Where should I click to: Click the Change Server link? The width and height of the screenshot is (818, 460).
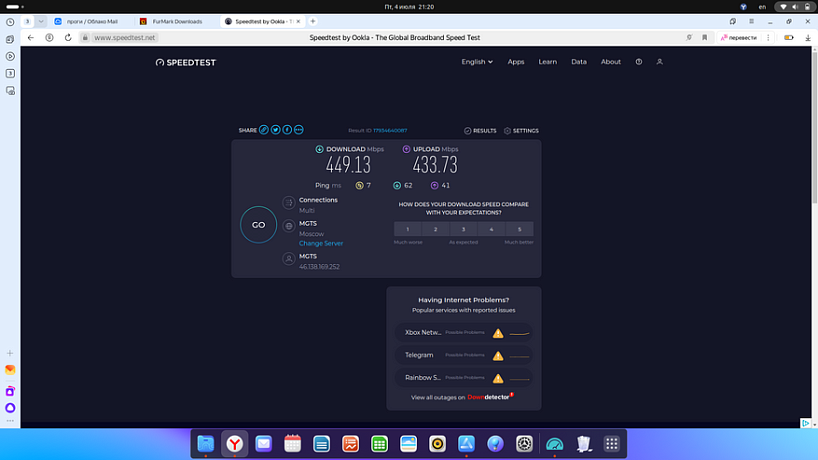[320, 243]
